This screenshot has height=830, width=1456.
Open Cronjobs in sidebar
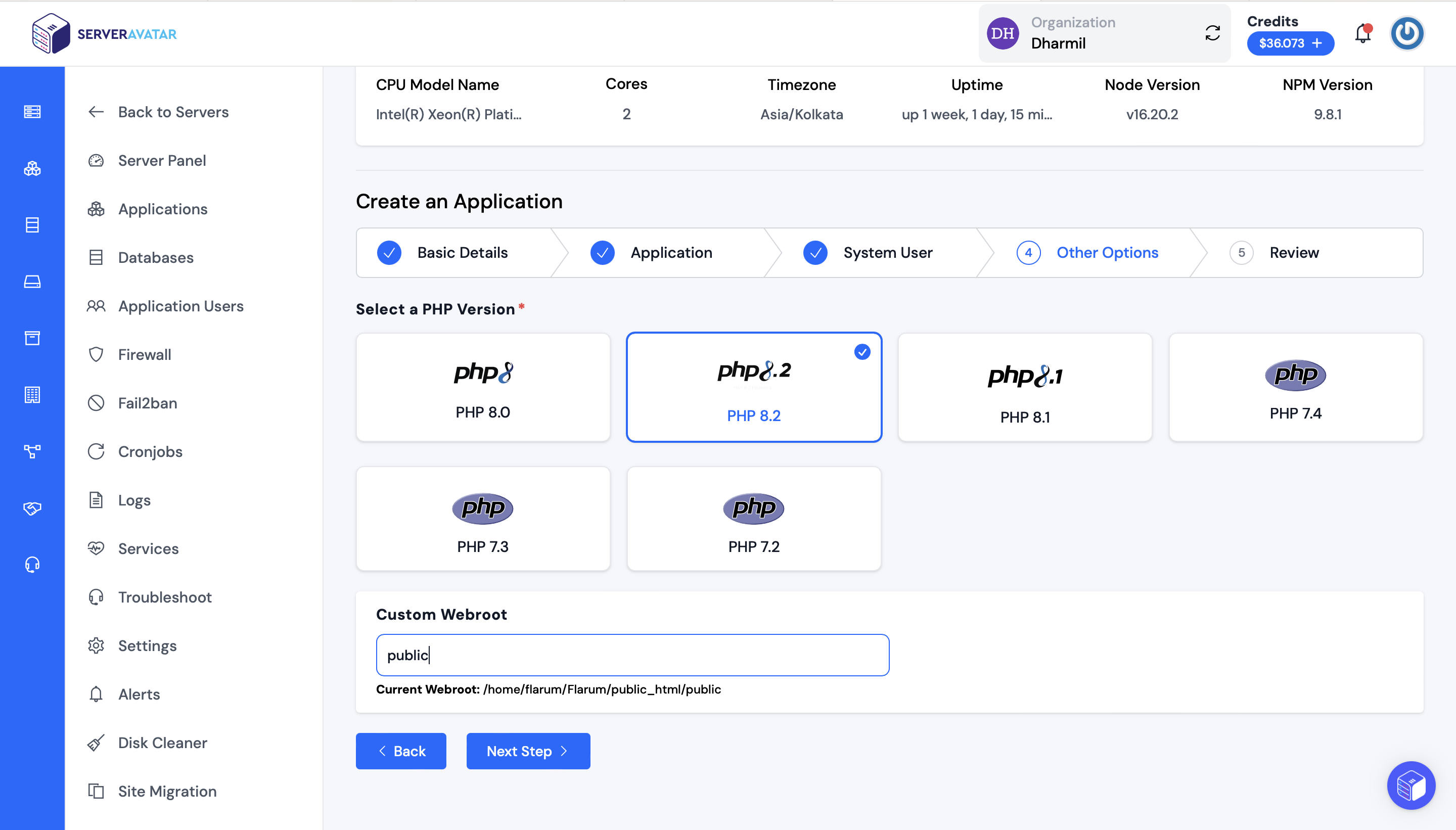coord(135,451)
